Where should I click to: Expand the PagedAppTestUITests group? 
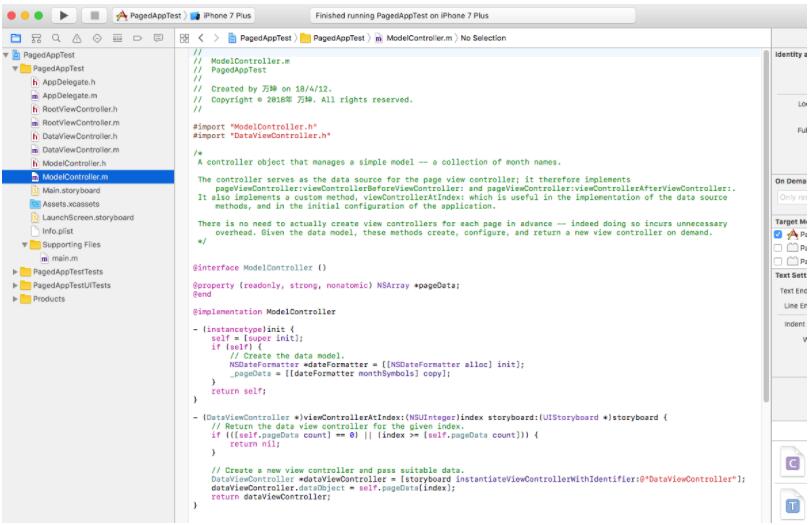coord(15,285)
